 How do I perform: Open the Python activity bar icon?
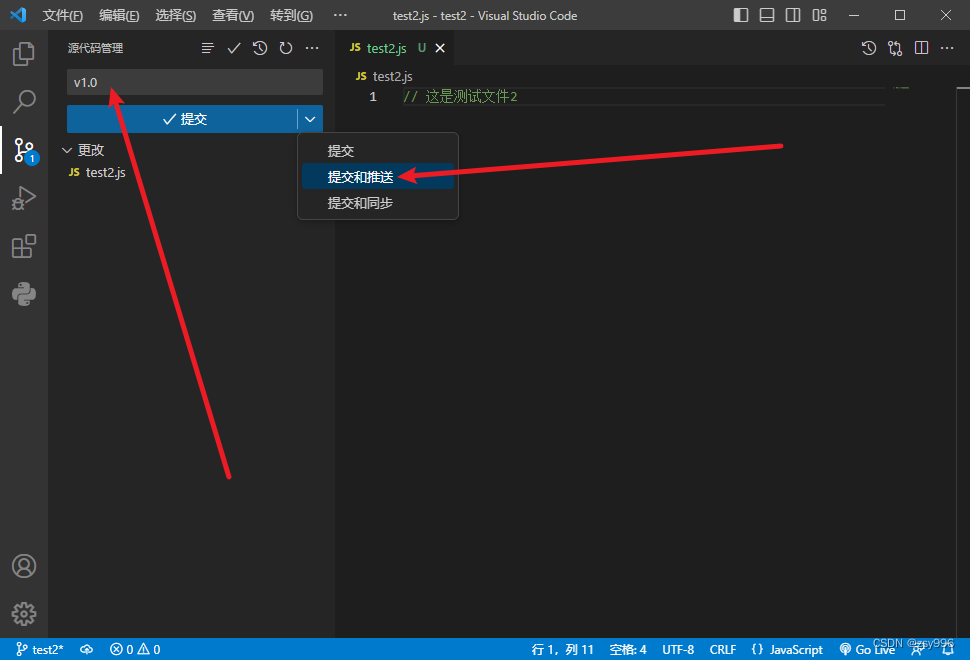click(x=24, y=294)
